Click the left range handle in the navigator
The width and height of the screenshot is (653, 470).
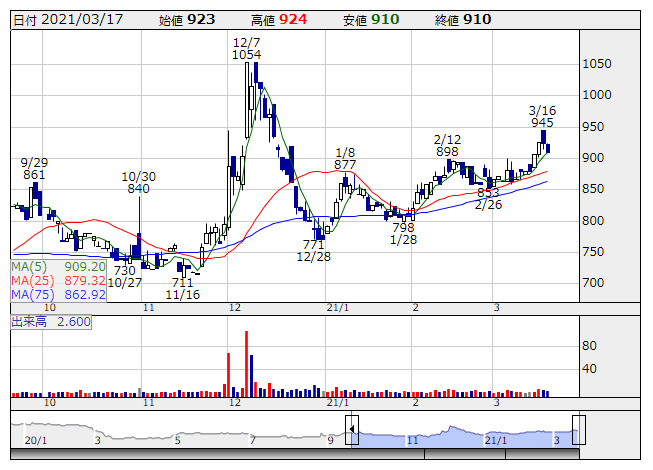tap(352, 431)
